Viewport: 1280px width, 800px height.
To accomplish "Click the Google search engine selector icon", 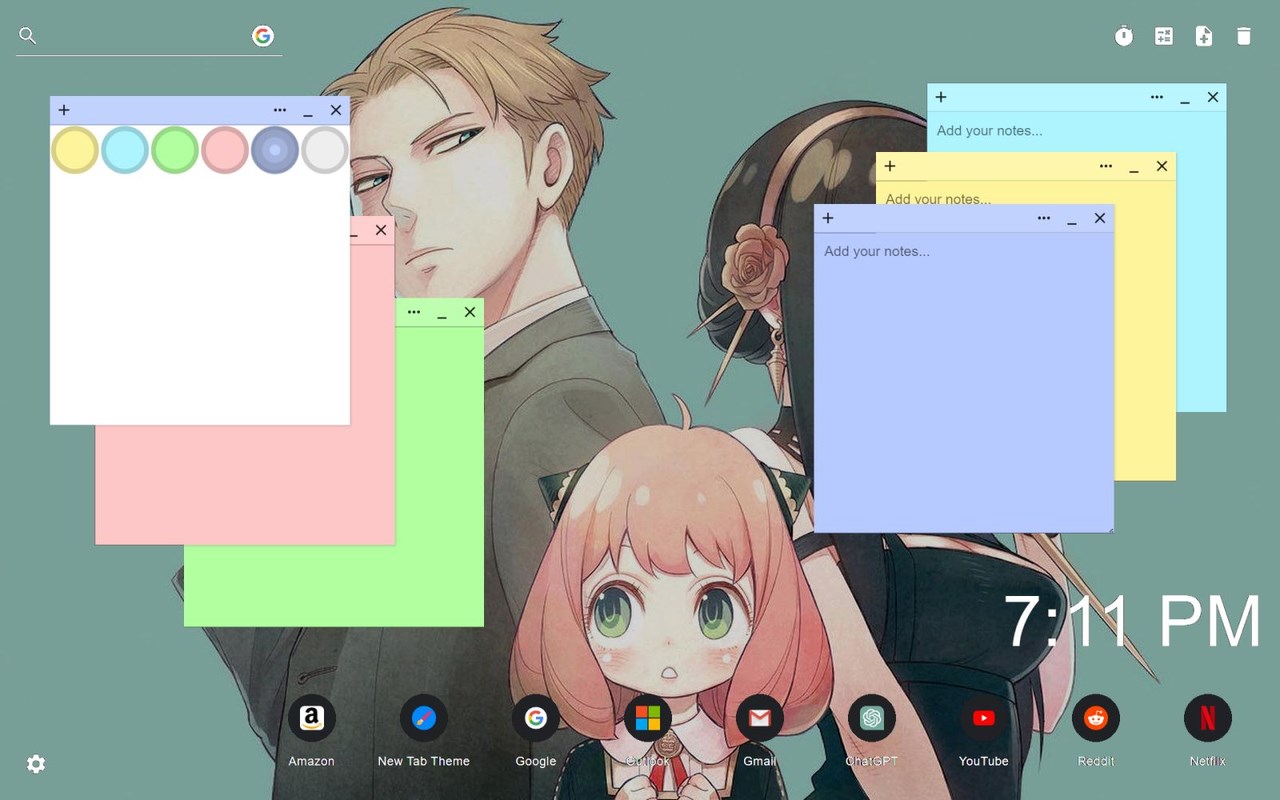I will click(263, 36).
